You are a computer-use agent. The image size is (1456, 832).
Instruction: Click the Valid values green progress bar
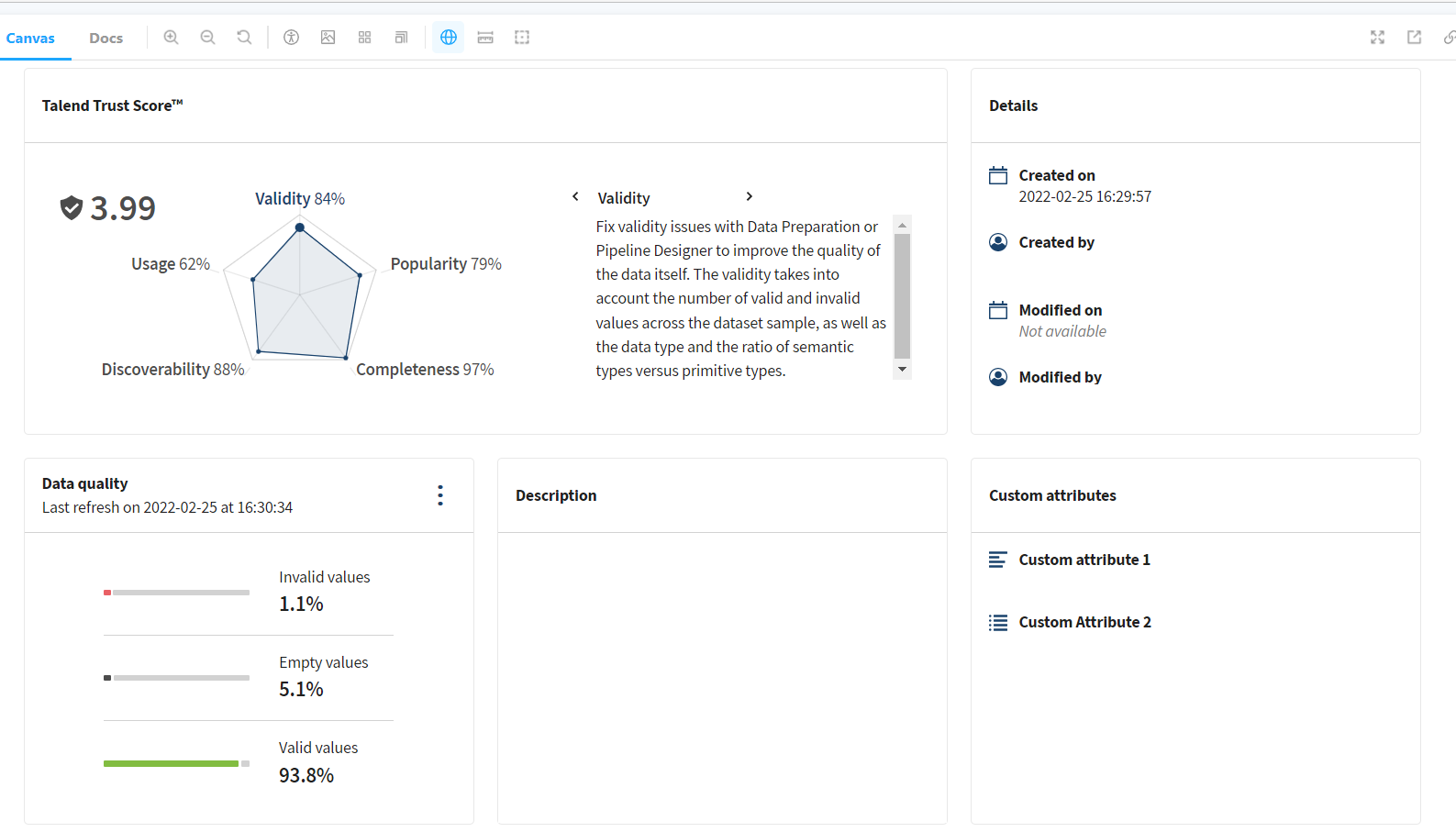point(172,763)
